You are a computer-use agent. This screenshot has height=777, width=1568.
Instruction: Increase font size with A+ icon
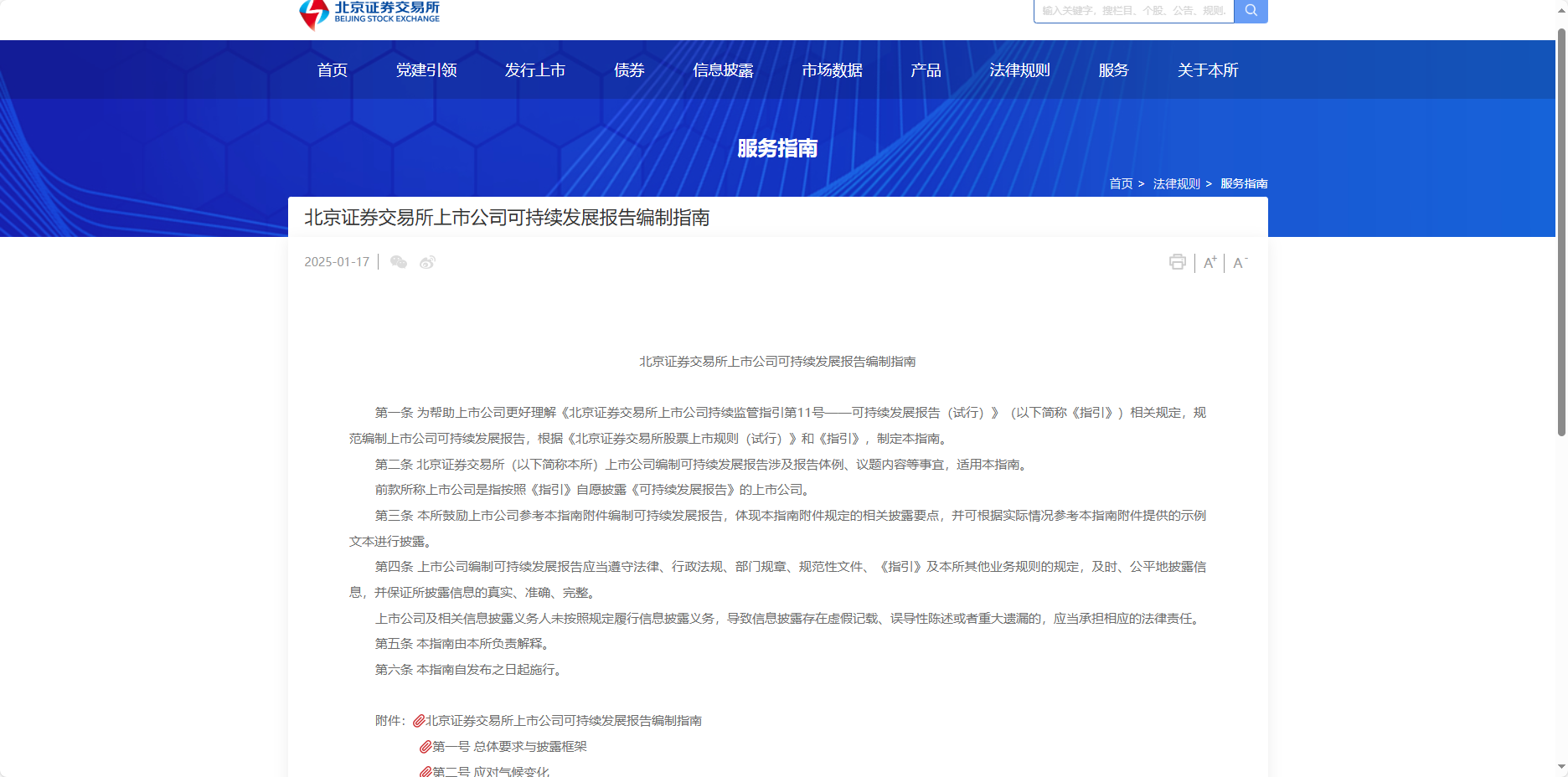(1210, 262)
